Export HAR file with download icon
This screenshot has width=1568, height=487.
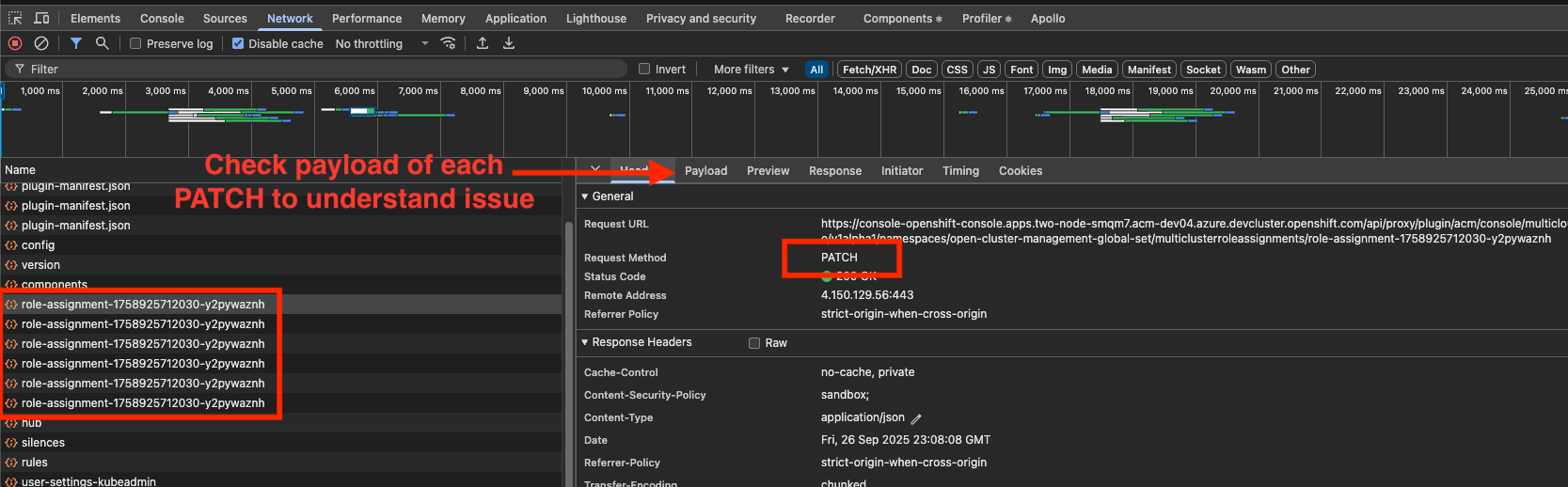pyautogui.click(x=509, y=43)
